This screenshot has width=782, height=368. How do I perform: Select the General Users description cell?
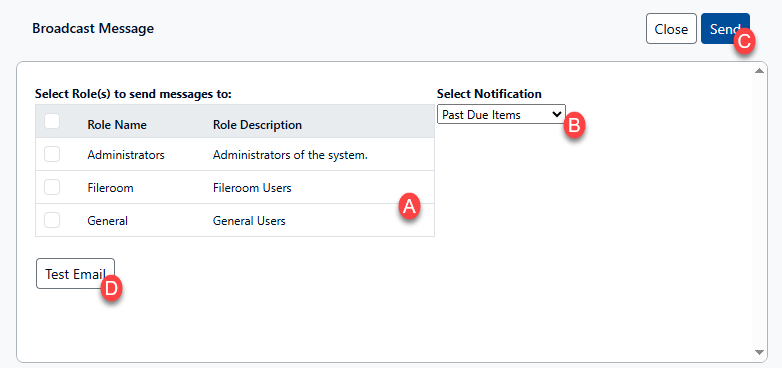point(249,221)
